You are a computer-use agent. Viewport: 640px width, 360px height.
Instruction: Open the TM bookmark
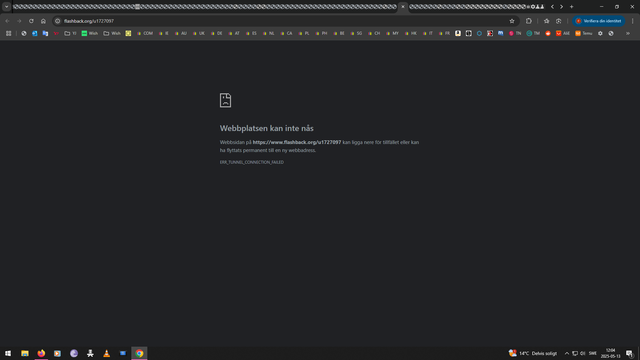(x=533, y=33)
